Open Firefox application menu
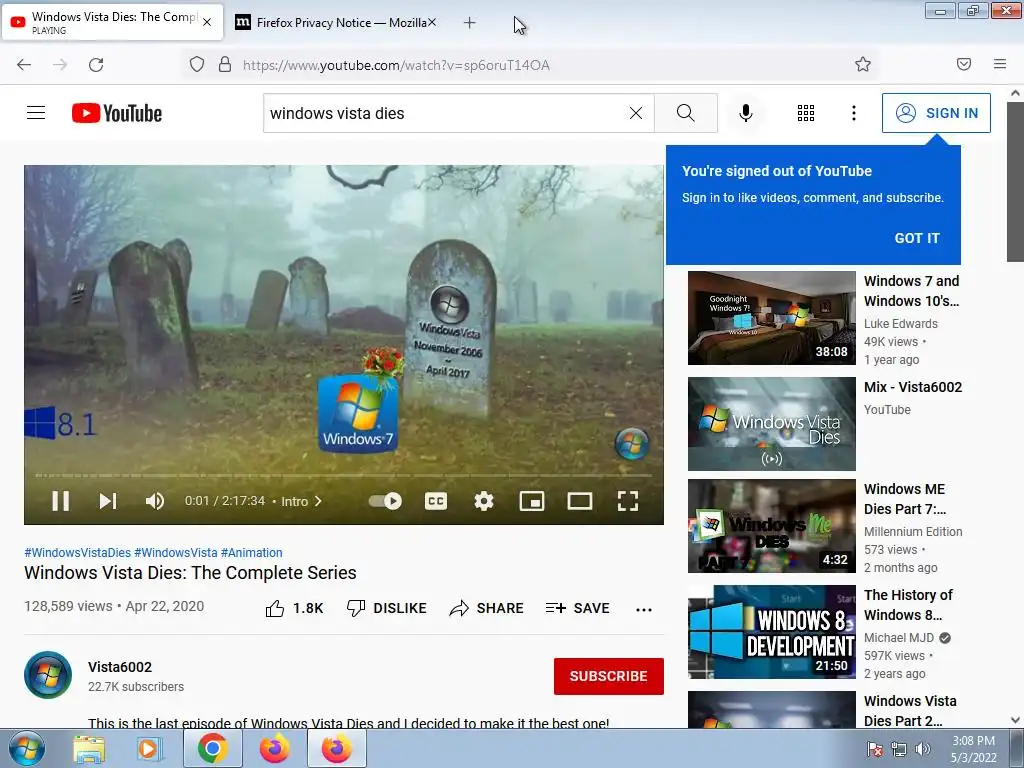The width and height of the screenshot is (1024, 768). (999, 64)
